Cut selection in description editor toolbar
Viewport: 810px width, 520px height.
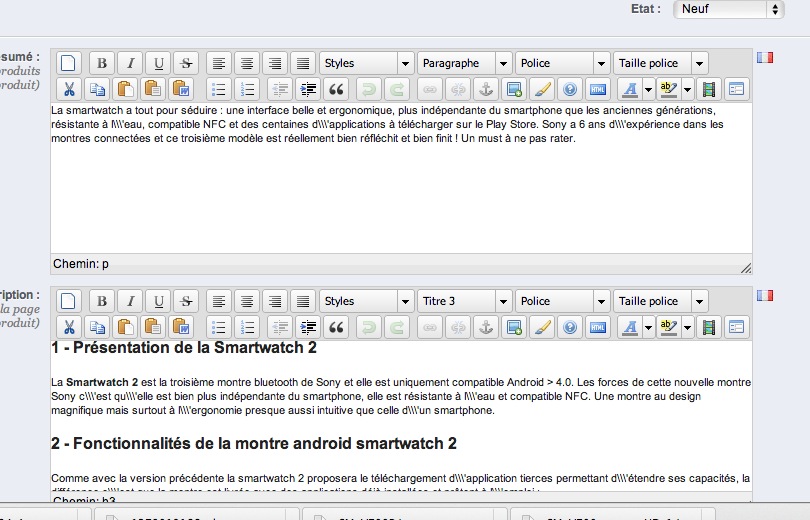tap(69, 327)
